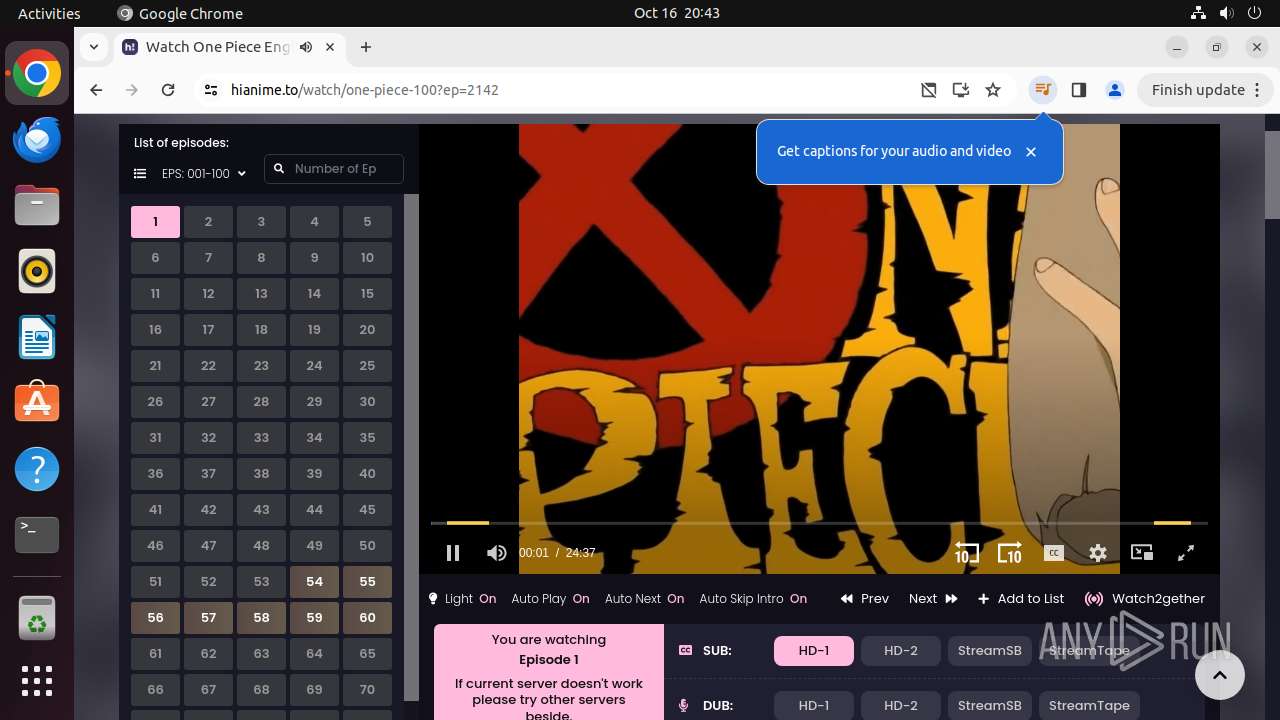Open Terminal from the dock
This screenshot has height=720, width=1280.
(x=37, y=535)
